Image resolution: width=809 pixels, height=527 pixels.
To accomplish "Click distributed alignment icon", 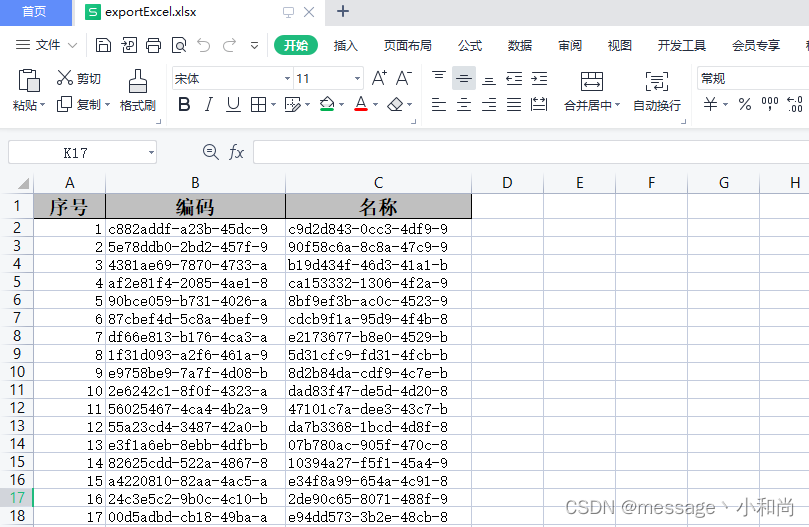I will pyautogui.click(x=539, y=105).
